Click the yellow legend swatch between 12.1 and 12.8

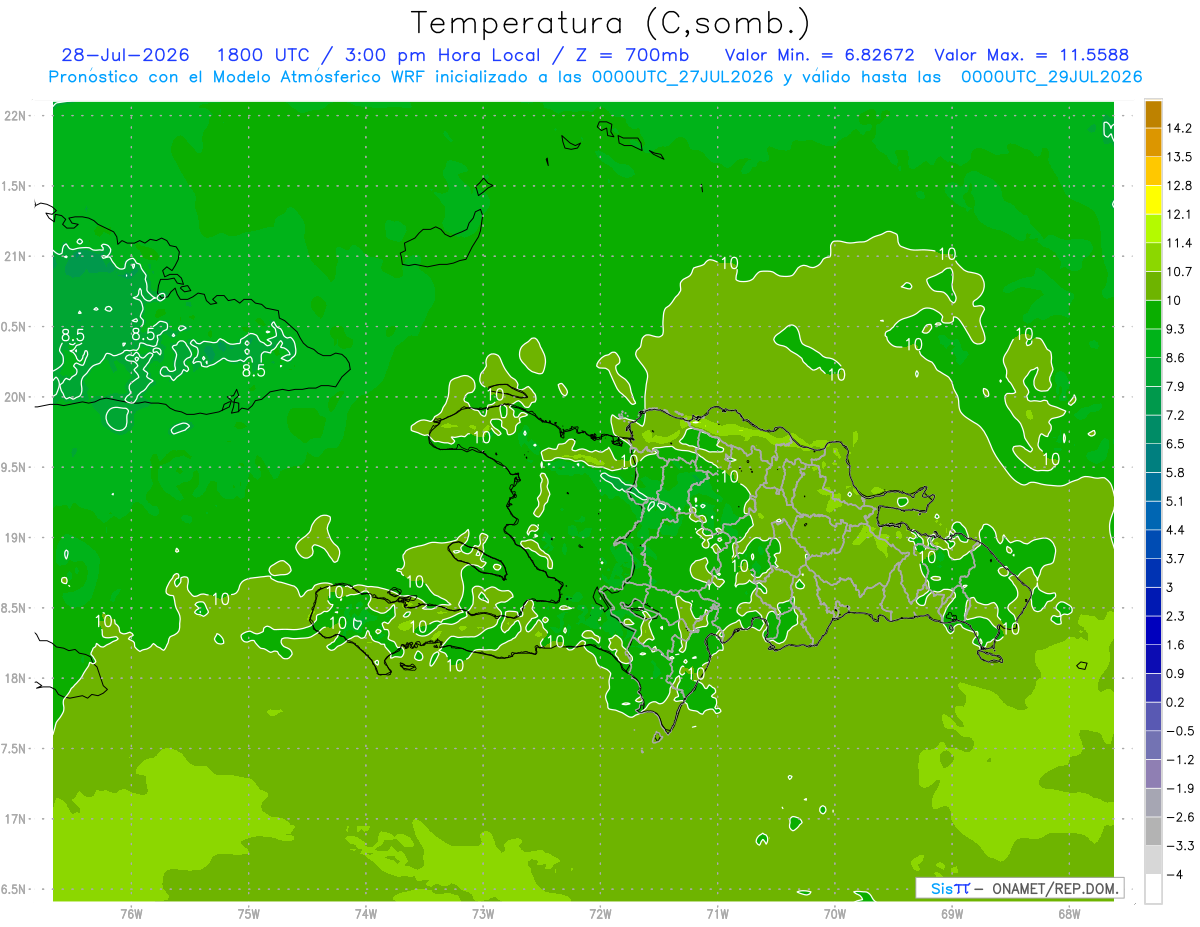1153,198
